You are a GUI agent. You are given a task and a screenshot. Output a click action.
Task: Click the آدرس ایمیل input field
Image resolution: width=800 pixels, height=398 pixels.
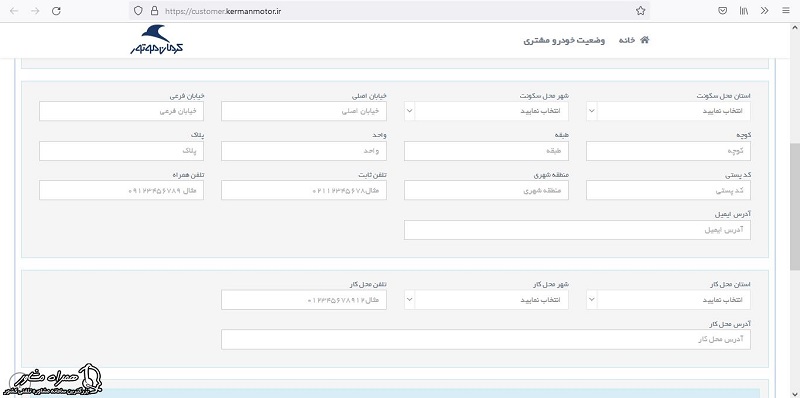(x=578, y=230)
